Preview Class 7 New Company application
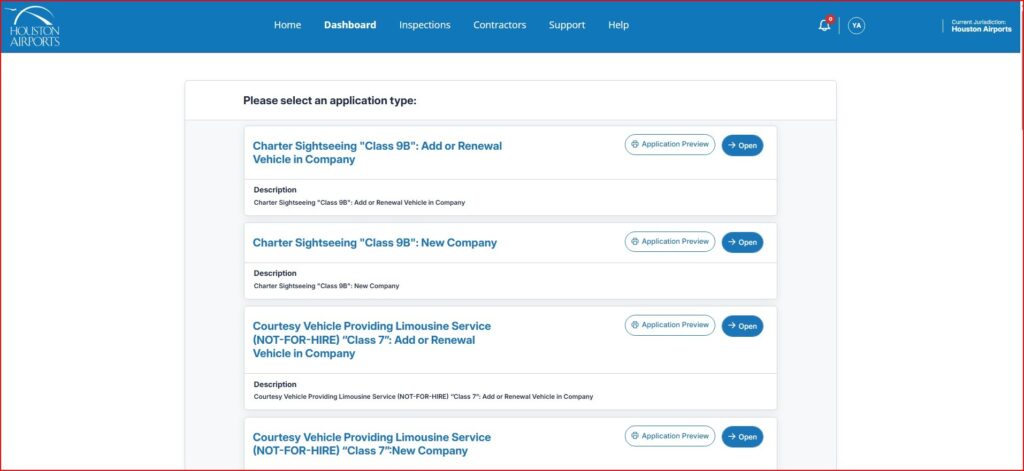Image resolution: width=1024 pixels, height=471 pixels. (670, 436)
